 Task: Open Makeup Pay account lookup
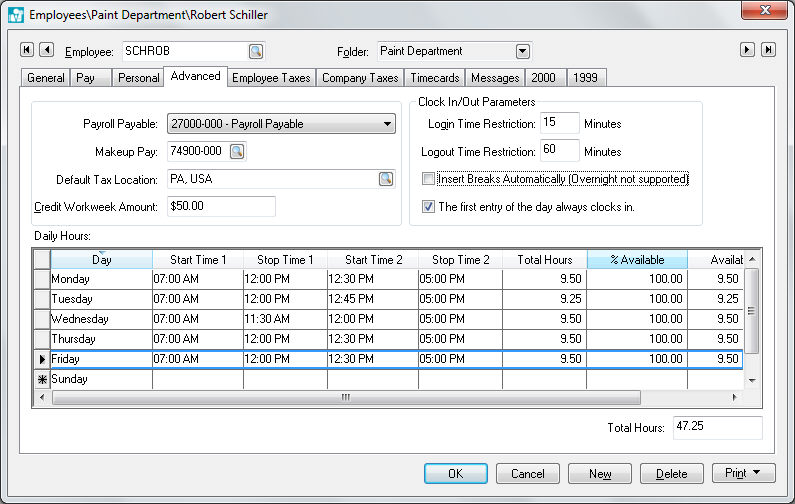(x=237, y=152)
